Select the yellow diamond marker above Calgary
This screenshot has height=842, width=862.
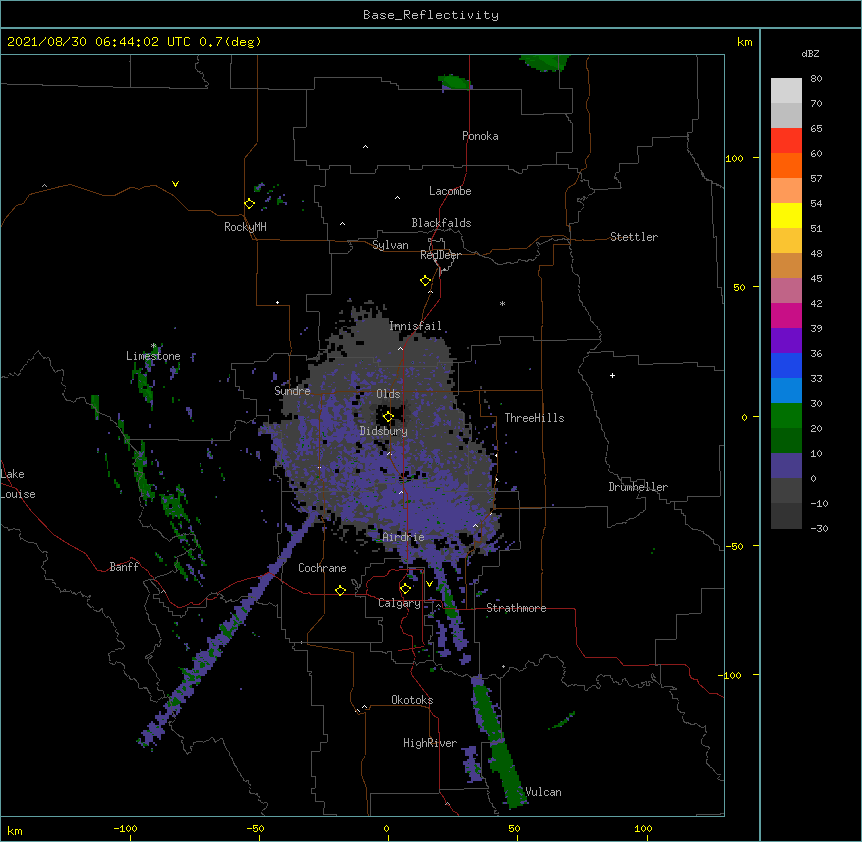[405, 589]
